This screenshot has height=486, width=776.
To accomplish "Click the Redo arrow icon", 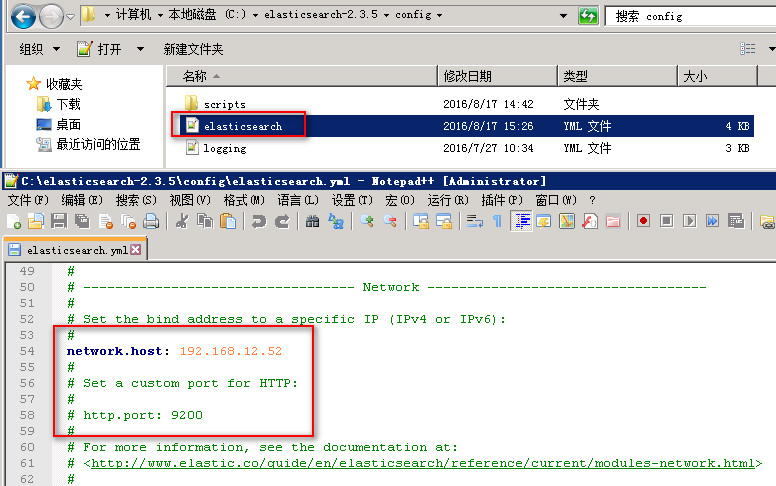I will [x=282, y=221].
